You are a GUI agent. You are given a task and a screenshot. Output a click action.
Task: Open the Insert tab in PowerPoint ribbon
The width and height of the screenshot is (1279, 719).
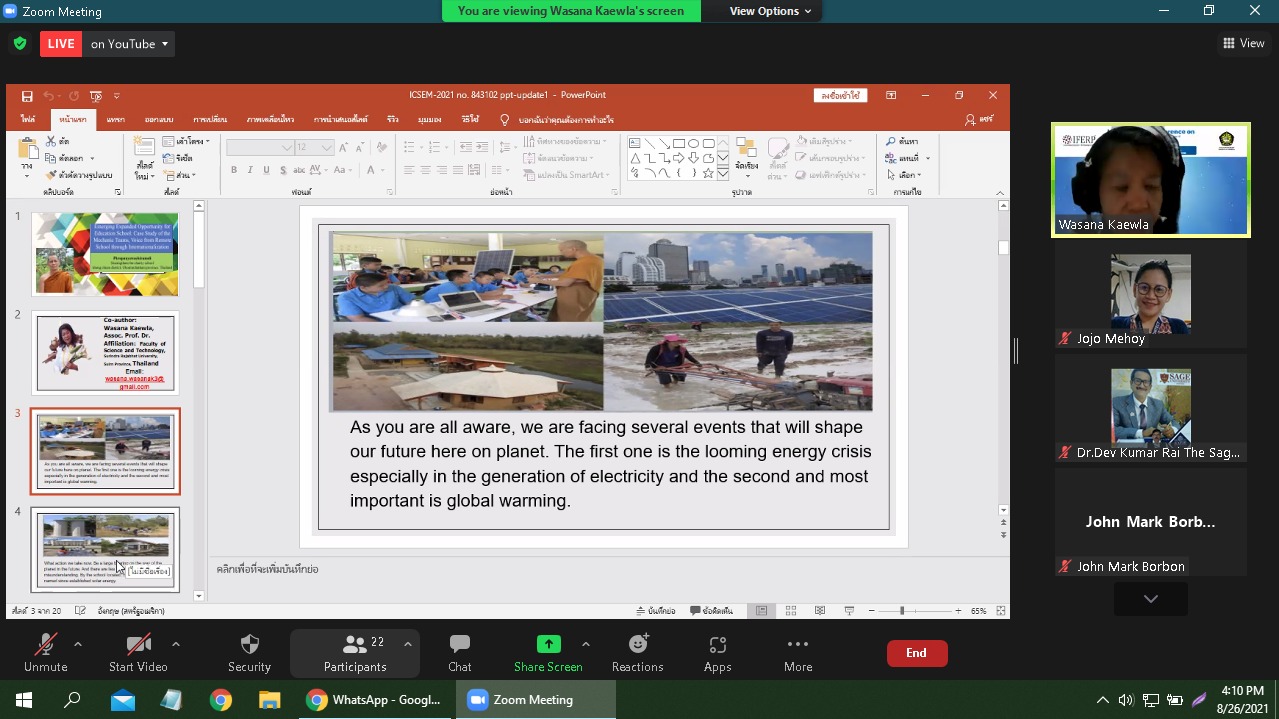click(116, 120)
